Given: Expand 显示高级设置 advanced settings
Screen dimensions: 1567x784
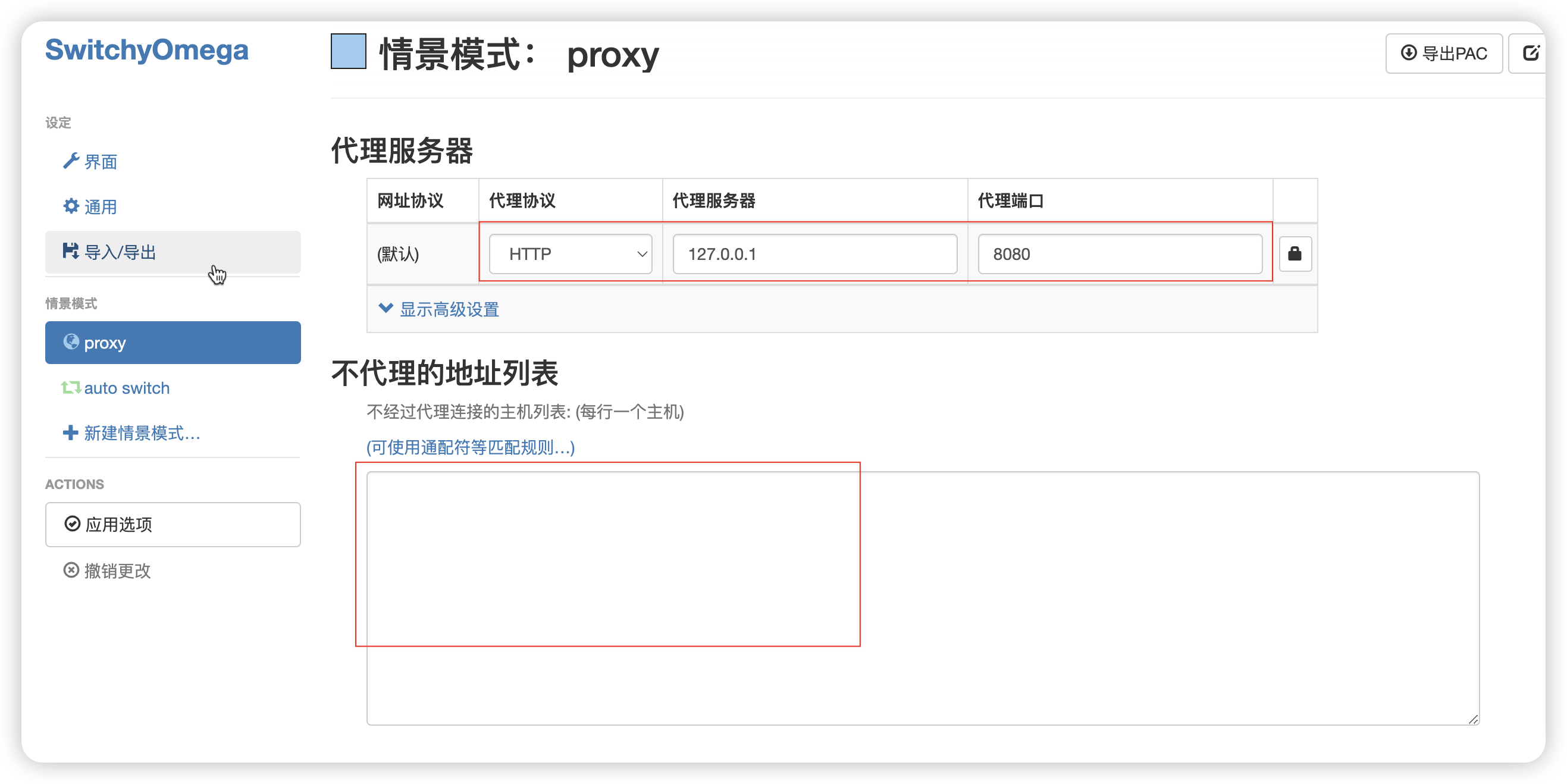Looking at the screenshot, I should pos(438,309).
